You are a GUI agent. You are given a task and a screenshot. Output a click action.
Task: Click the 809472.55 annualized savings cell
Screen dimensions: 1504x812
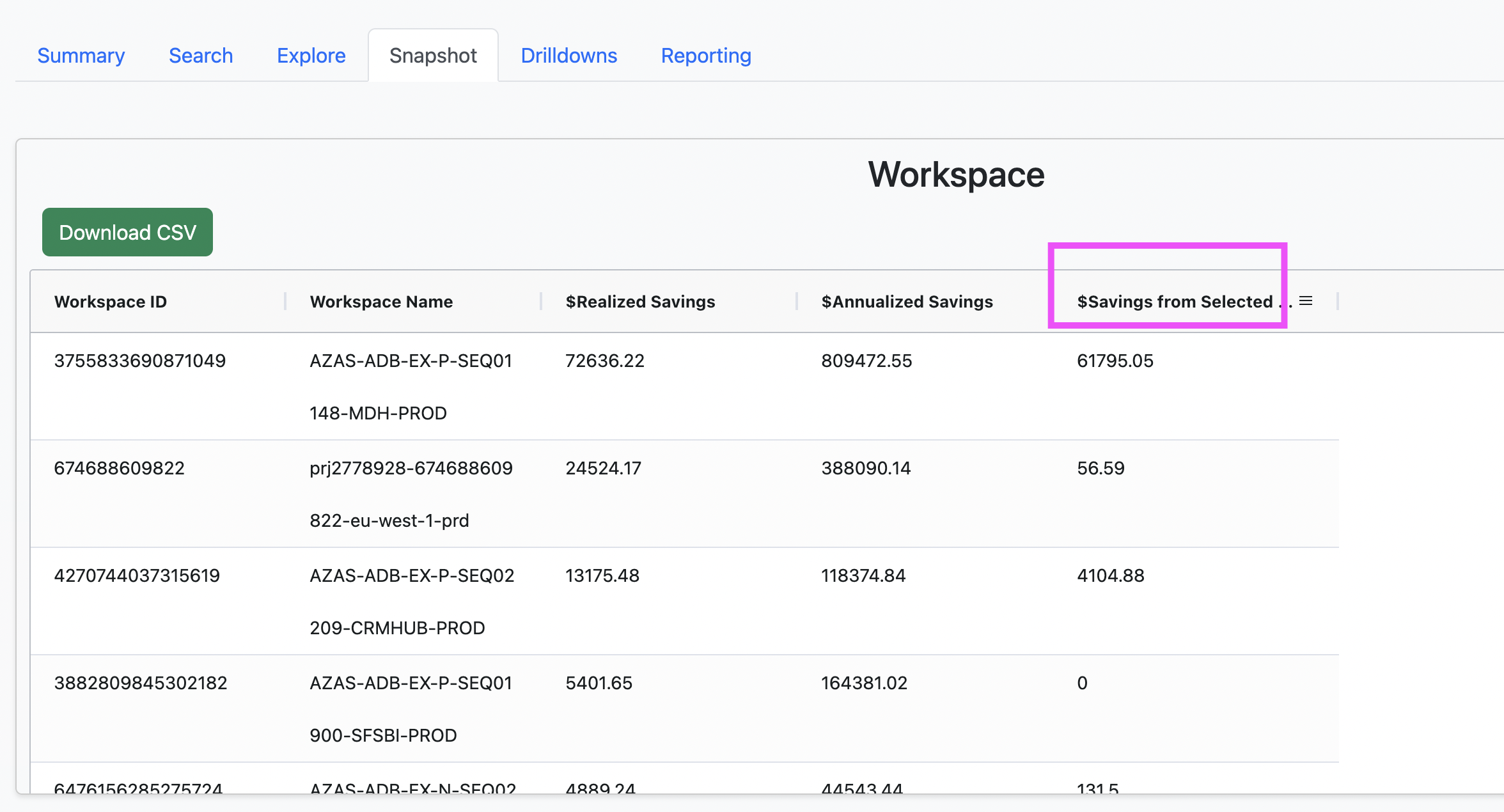pos(866,361)
